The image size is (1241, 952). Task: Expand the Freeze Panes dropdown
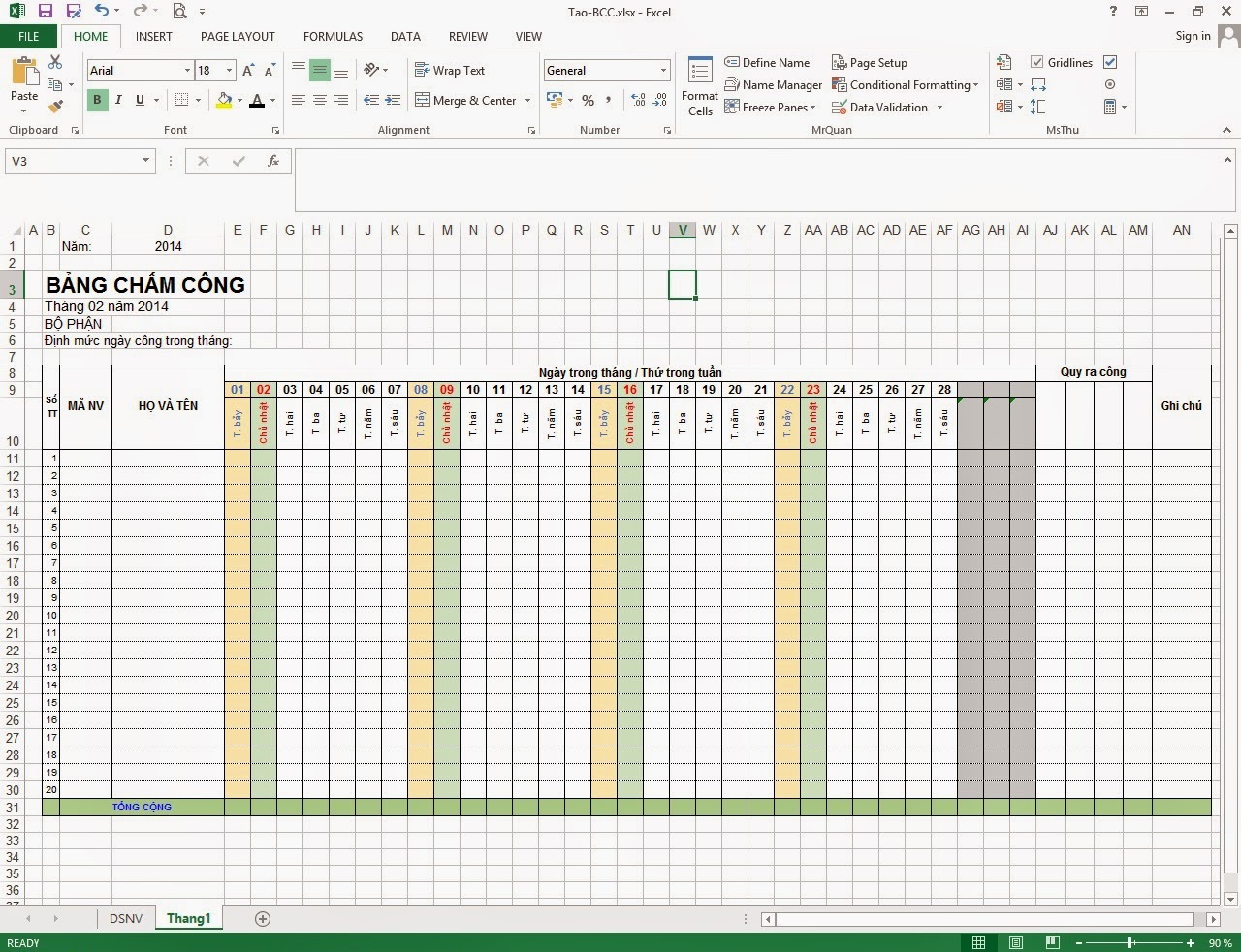812,108
